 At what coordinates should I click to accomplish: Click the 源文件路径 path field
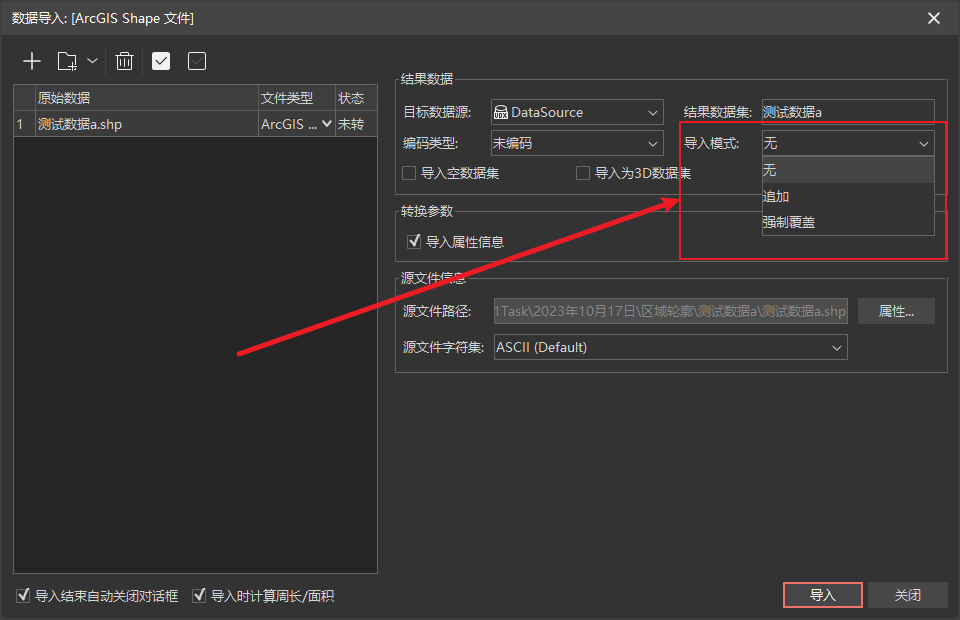point(670,311)
